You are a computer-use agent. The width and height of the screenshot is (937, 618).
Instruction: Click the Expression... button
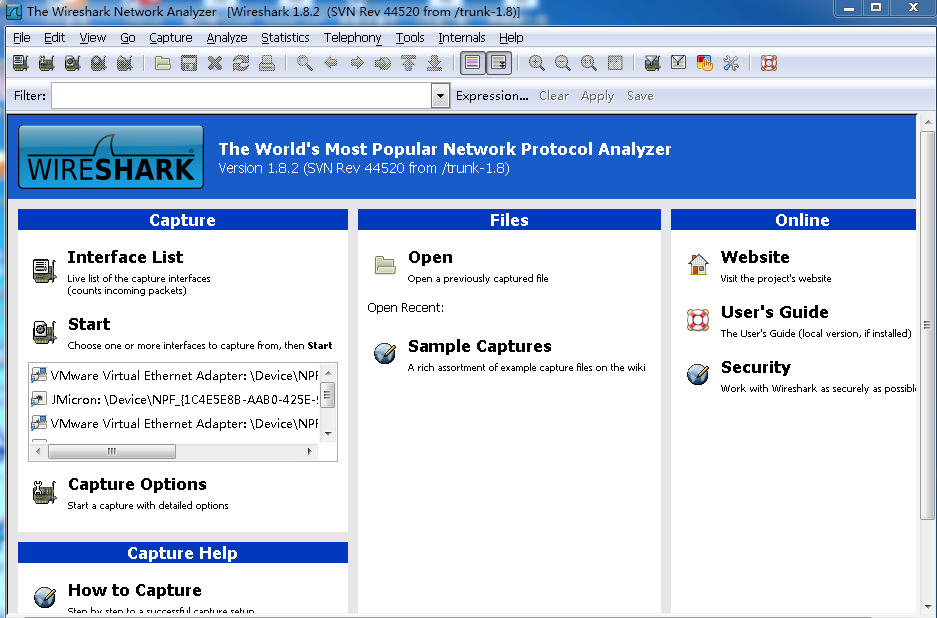pyautogui.click(x=492, y=96)
